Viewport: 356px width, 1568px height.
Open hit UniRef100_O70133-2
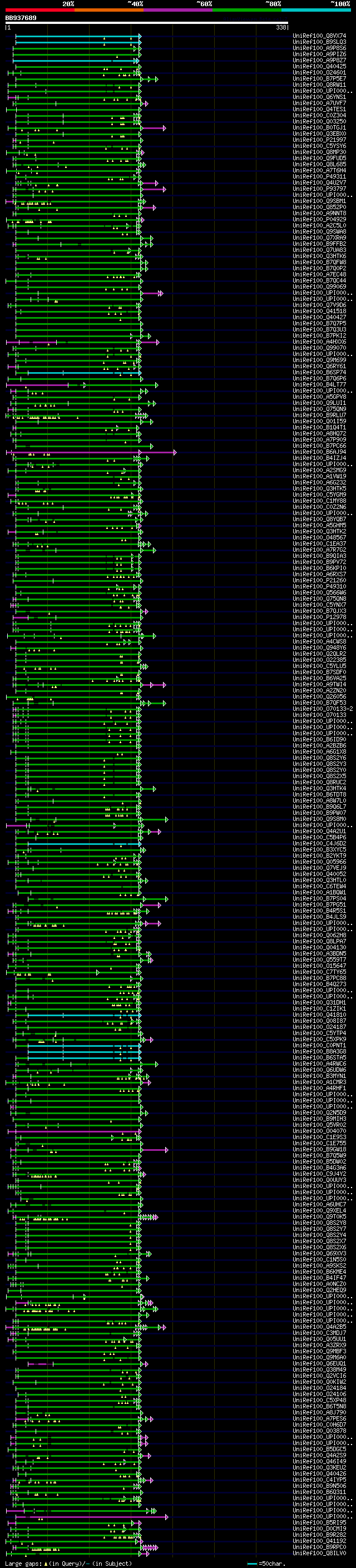tap(323, 709)
